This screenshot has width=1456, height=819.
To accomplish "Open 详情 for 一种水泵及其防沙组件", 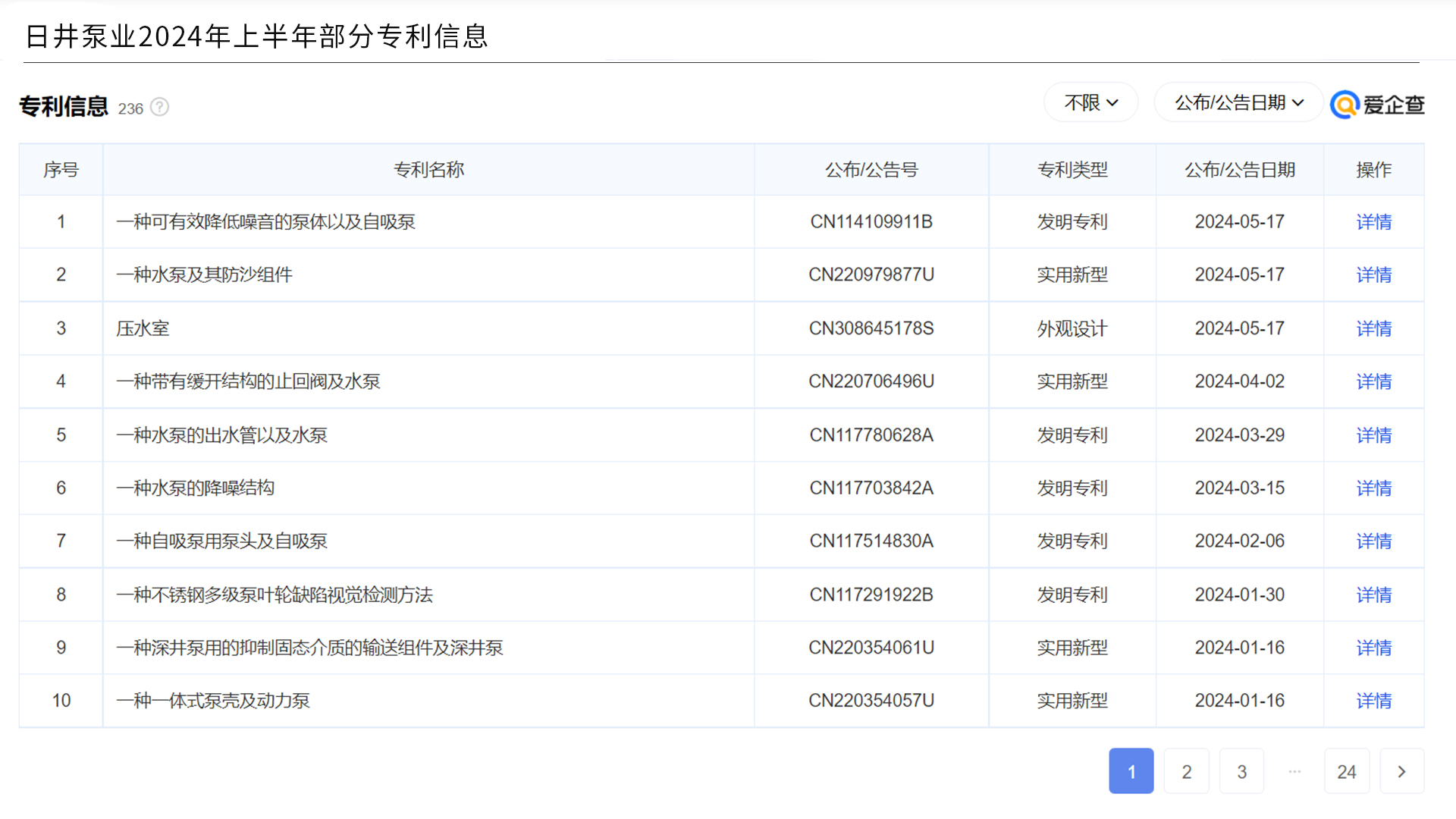I will click(x=1373, y=275).
